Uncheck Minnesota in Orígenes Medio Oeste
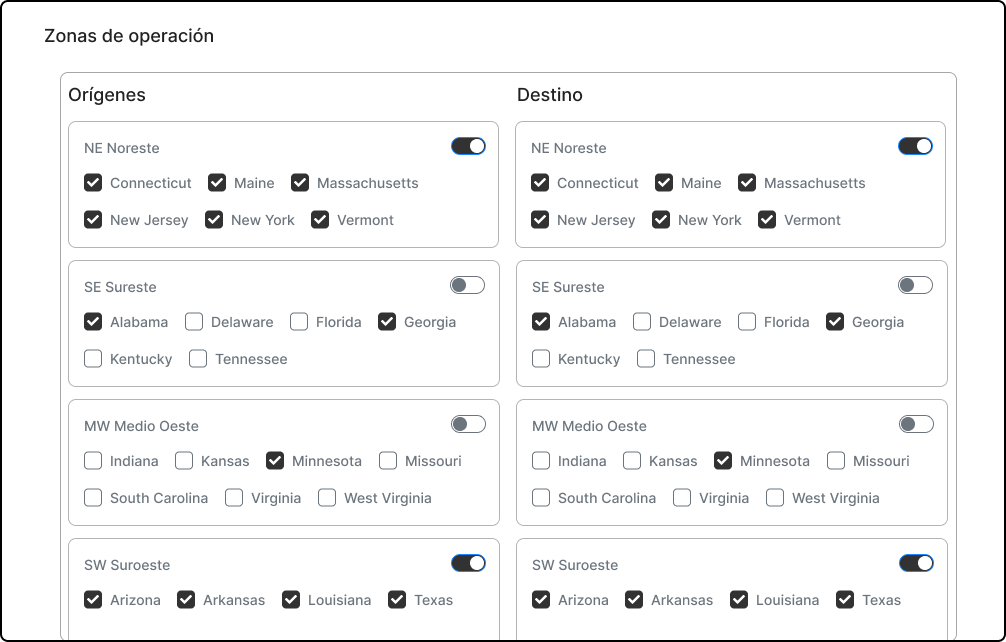Viewport: 1006px width, 642px height. tap(275, 461)
